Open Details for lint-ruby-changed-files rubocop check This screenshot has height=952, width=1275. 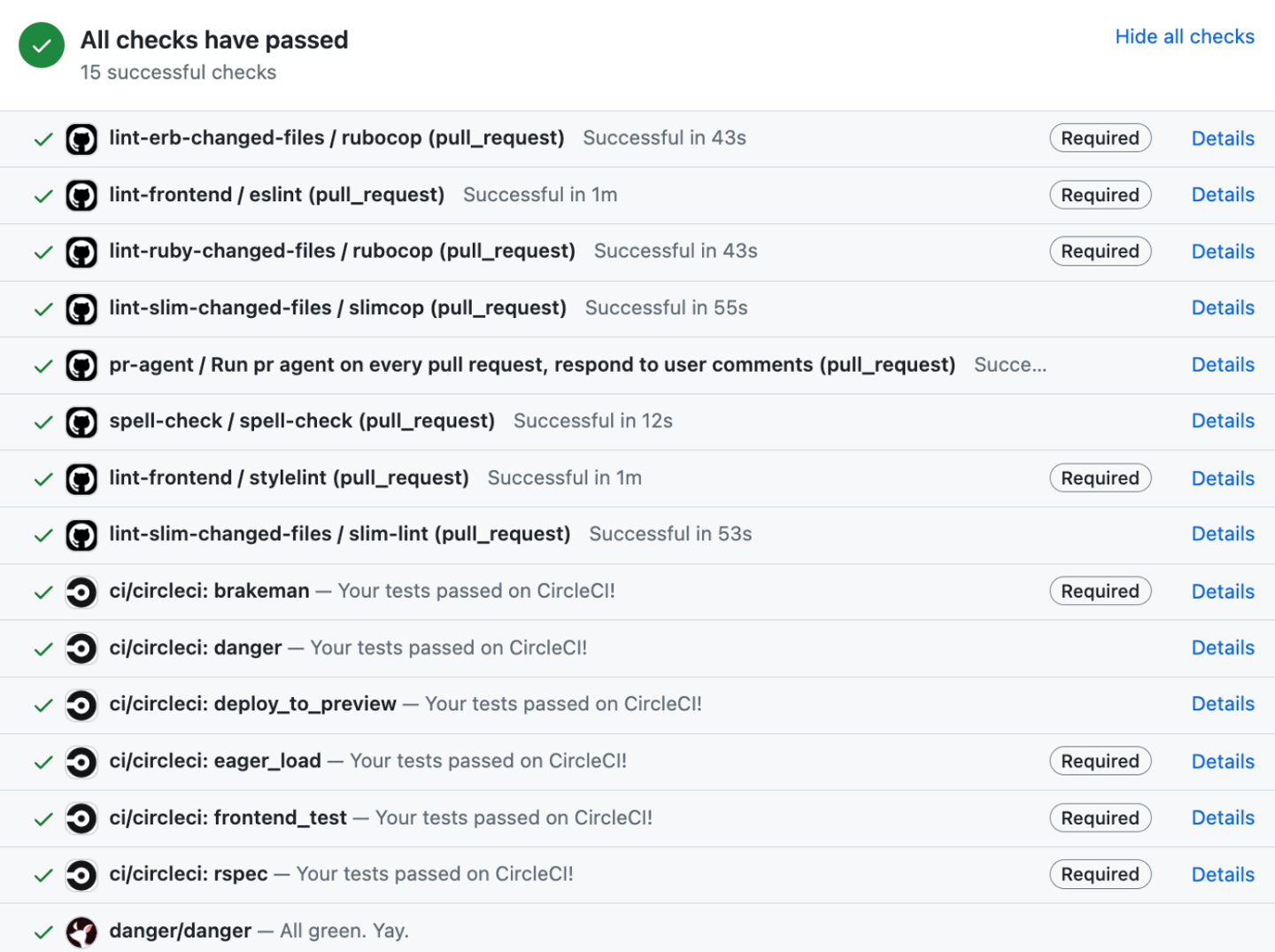pyautogui.click(x=1222, y=252)
